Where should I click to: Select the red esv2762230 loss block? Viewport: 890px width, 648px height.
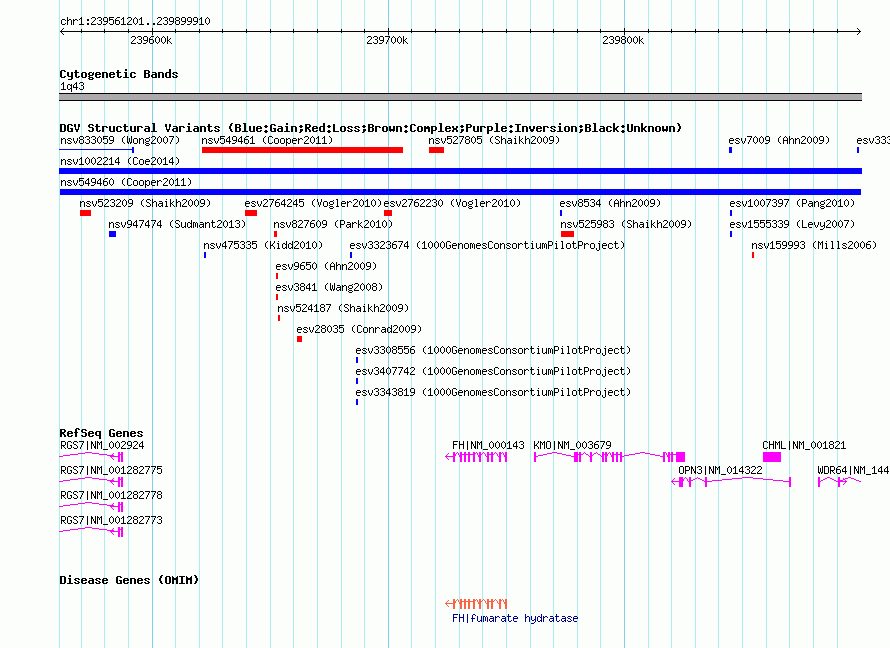[388, 213]
